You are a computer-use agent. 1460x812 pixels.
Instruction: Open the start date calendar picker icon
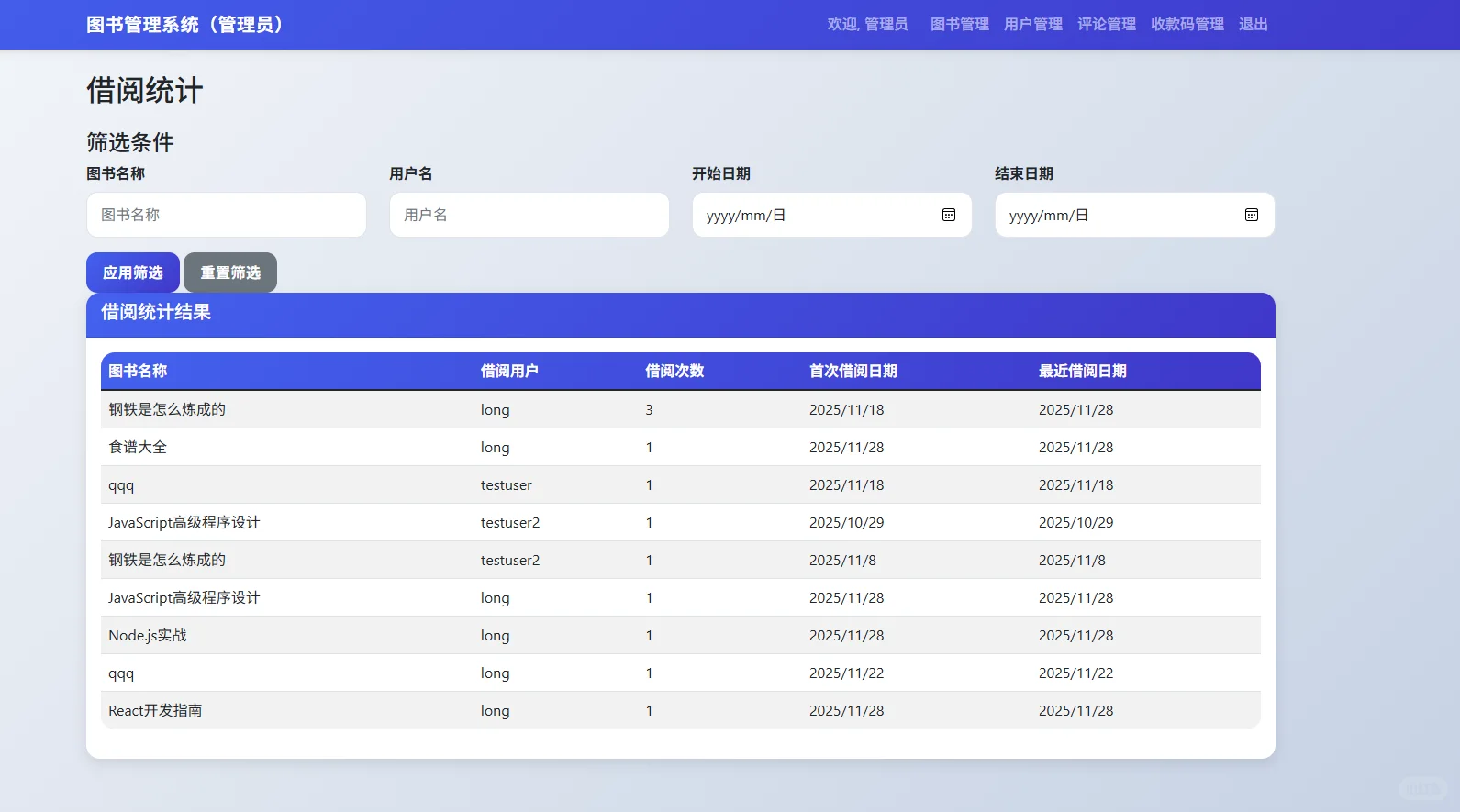tap(949, 215)
